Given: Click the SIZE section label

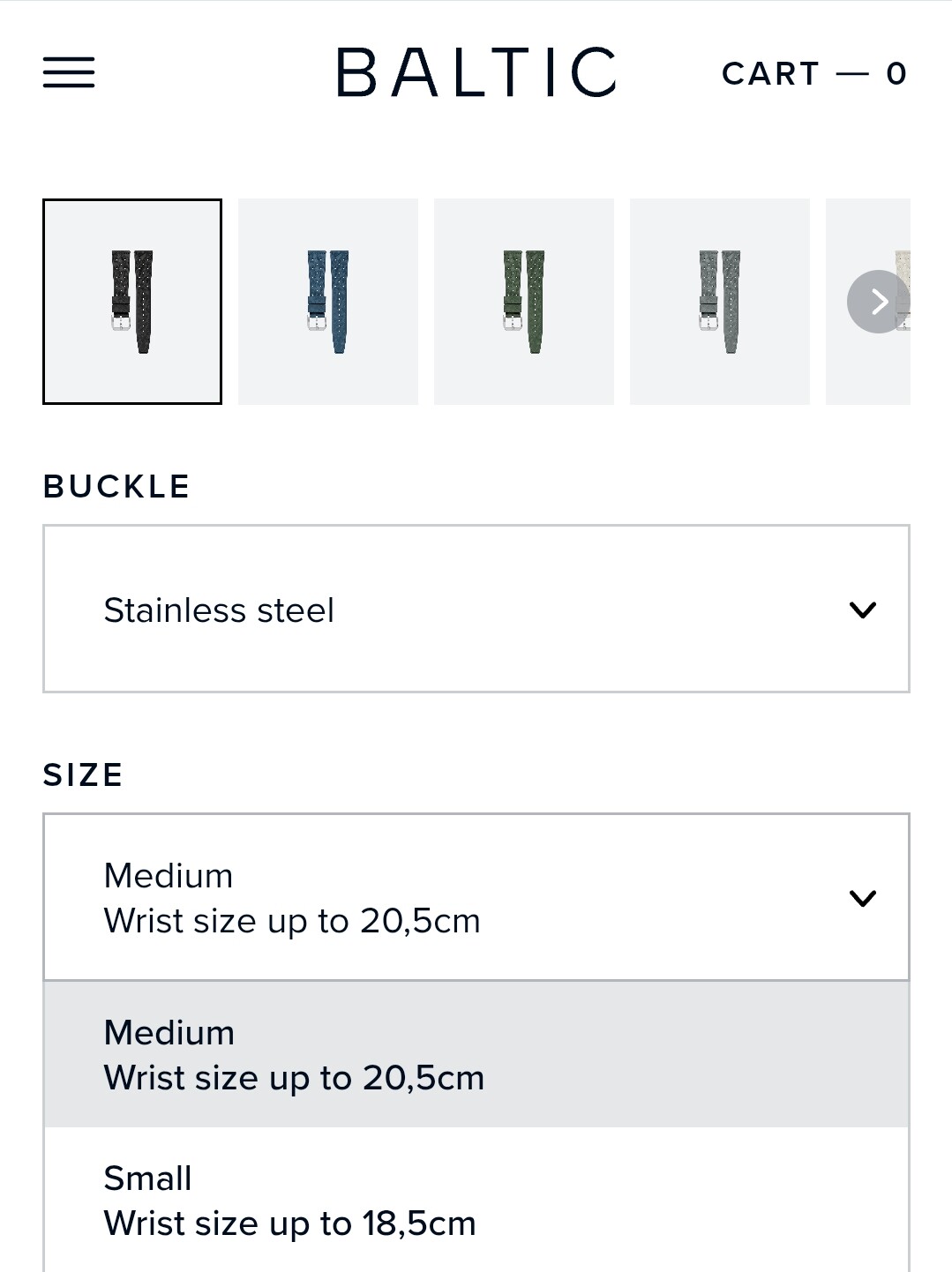Looking at the screenshot, I should pyautogui.click(x=83, y=774).
